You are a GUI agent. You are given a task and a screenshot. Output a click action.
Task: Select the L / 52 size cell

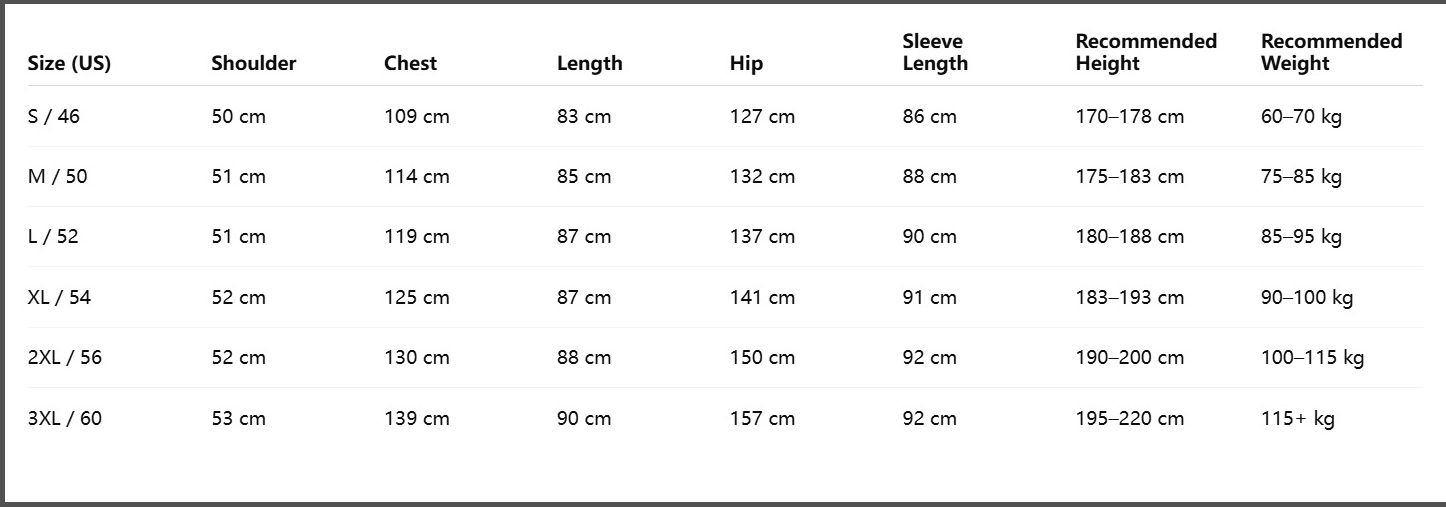click(x=53, y=237)
